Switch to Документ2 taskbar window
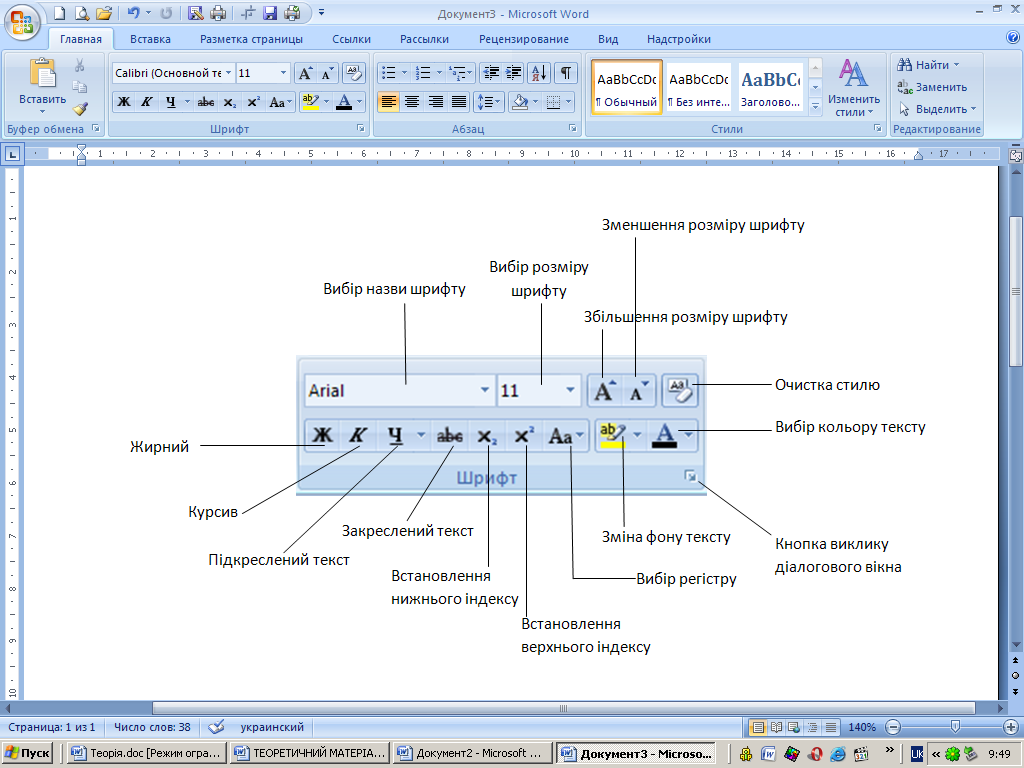Image resolution: width=1024 pixels, height=768 pixels. click(x=472, y=753)
